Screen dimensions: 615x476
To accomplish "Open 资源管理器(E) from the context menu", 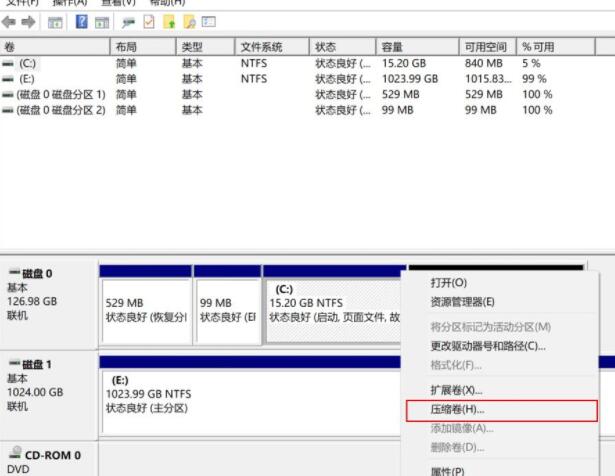I will point(462,302).
